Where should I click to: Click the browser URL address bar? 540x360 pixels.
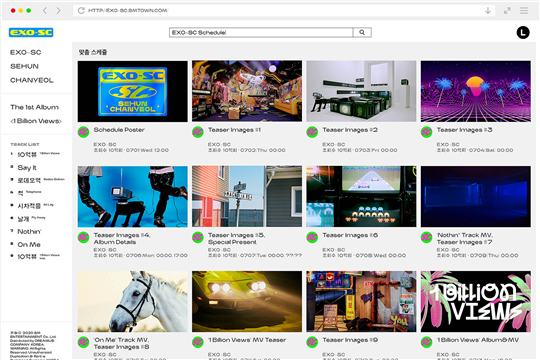coord(284,11)
